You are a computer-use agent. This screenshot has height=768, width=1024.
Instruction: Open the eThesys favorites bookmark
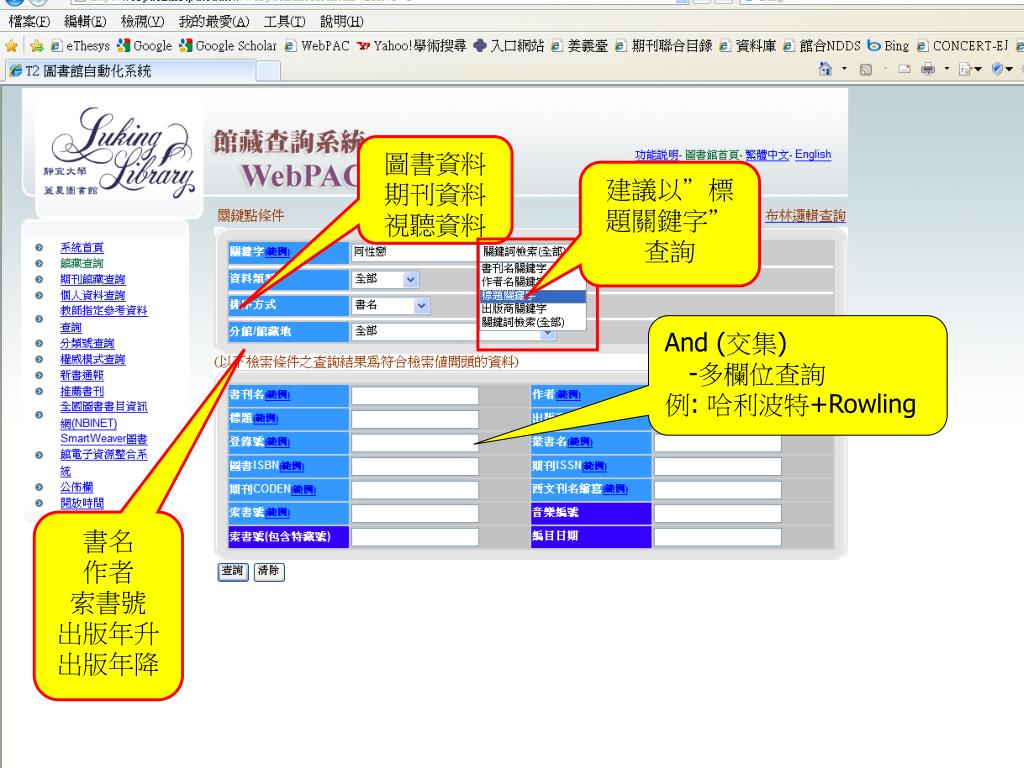[80, 46]
